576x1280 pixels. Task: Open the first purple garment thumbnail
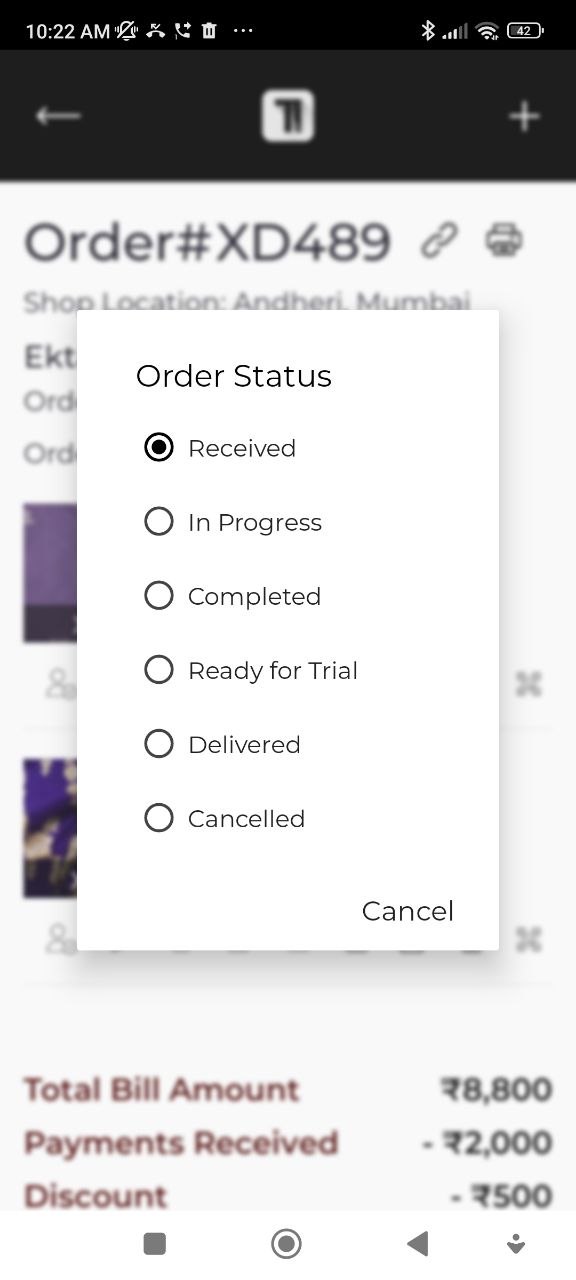[50, 572]
